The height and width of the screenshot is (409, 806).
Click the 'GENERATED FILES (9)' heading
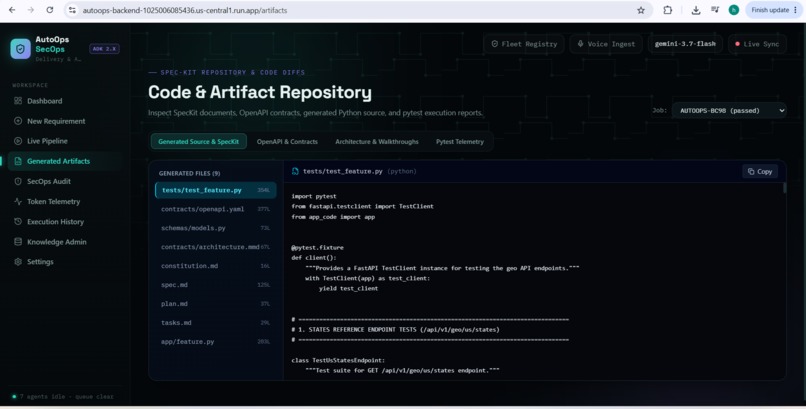click(x=189, y=173)
